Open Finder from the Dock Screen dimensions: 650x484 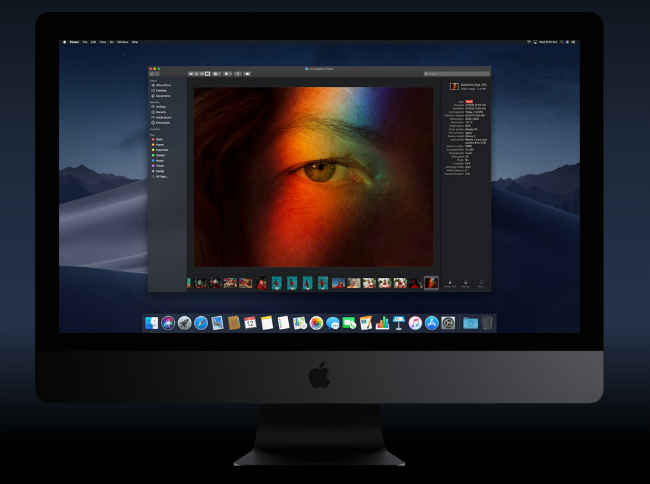(x=151, y=323)
